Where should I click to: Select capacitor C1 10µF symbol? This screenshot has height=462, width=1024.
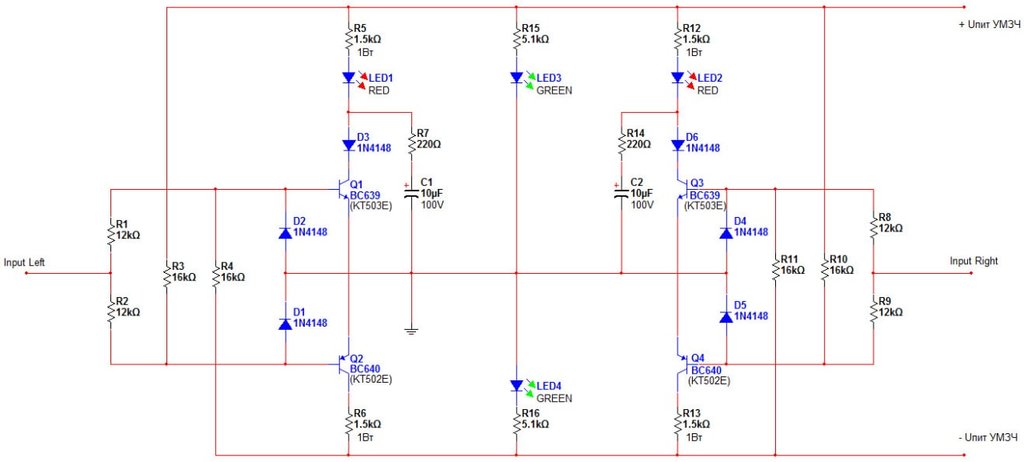(x=411, y=192)
